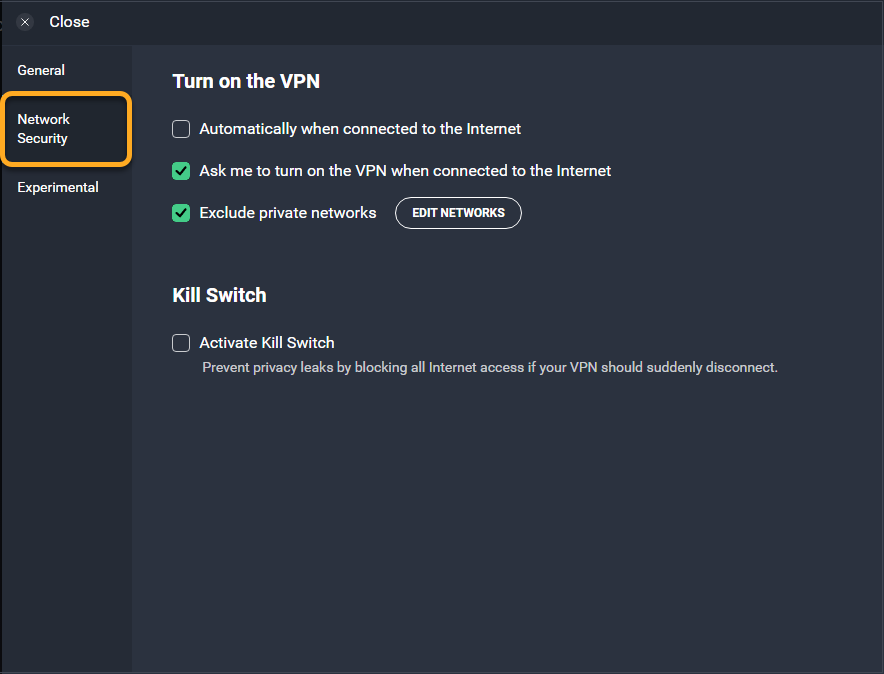Click the X icon beside Close
Image resolution: width=884 pixels, height=674 pixels.
click(25, 22)
